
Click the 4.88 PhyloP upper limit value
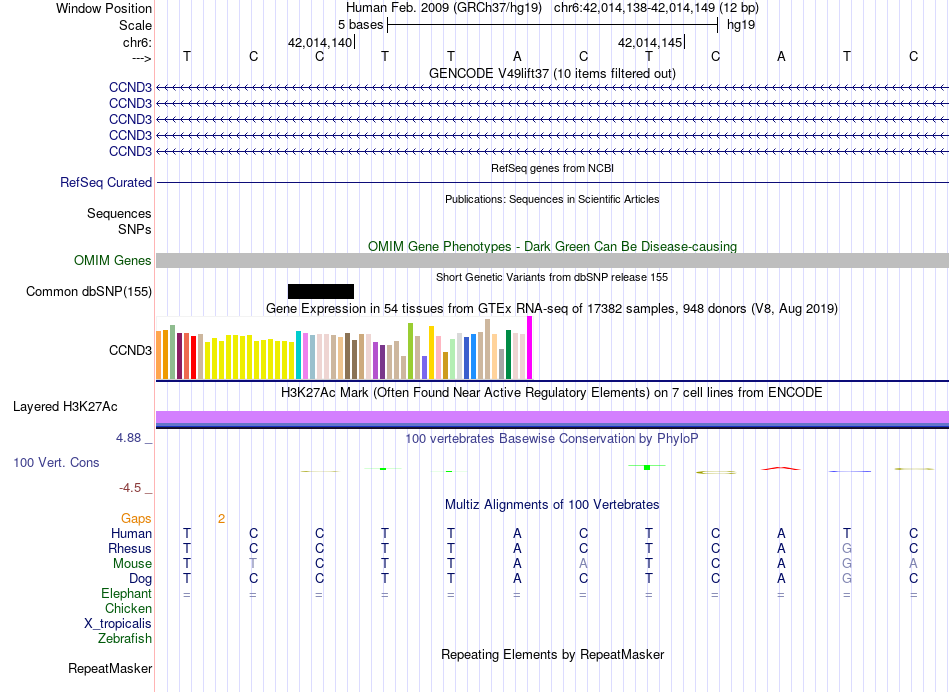point(128,437)
